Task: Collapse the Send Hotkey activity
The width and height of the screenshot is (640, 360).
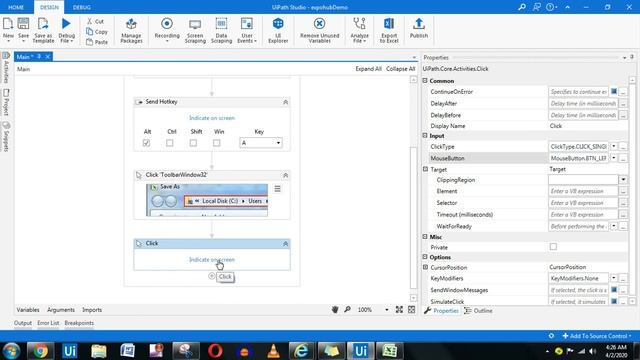Action: pos(285,102)
